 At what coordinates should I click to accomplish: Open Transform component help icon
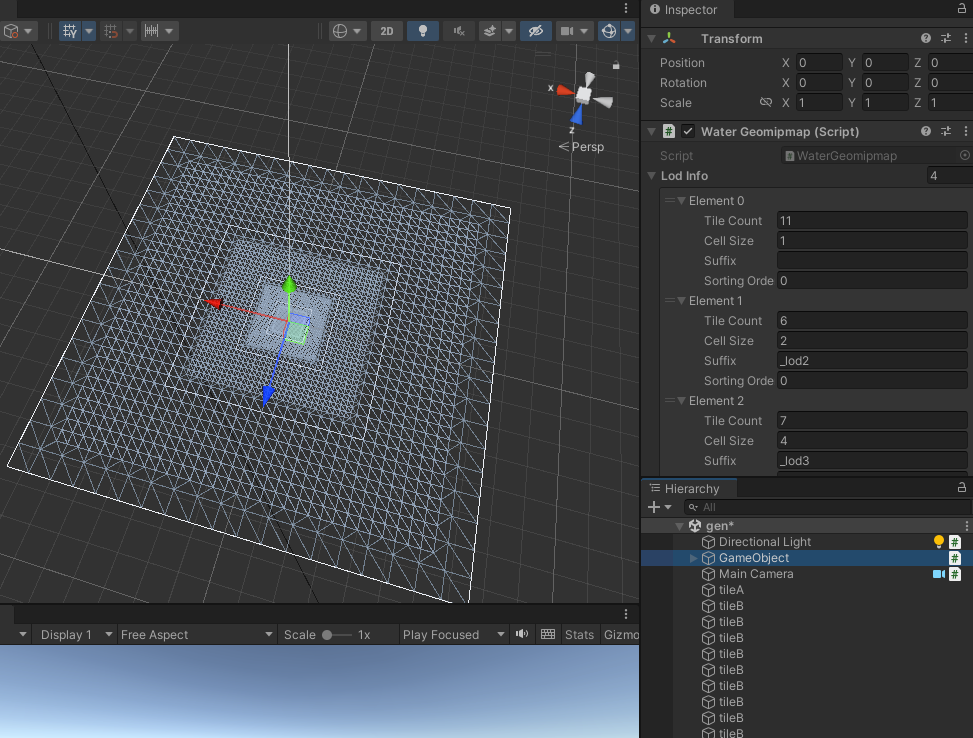pyautogui.click(x=926, y=38)
